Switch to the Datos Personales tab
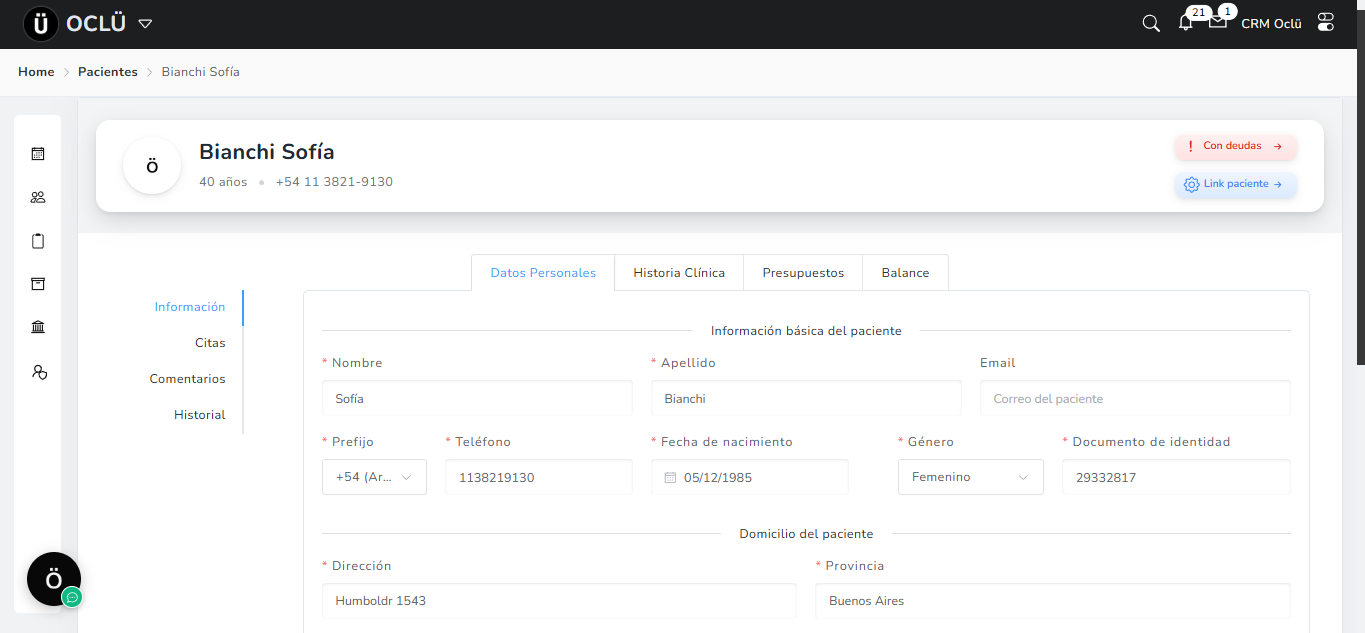Screen dimensions: 1365x633 point(543,273)
